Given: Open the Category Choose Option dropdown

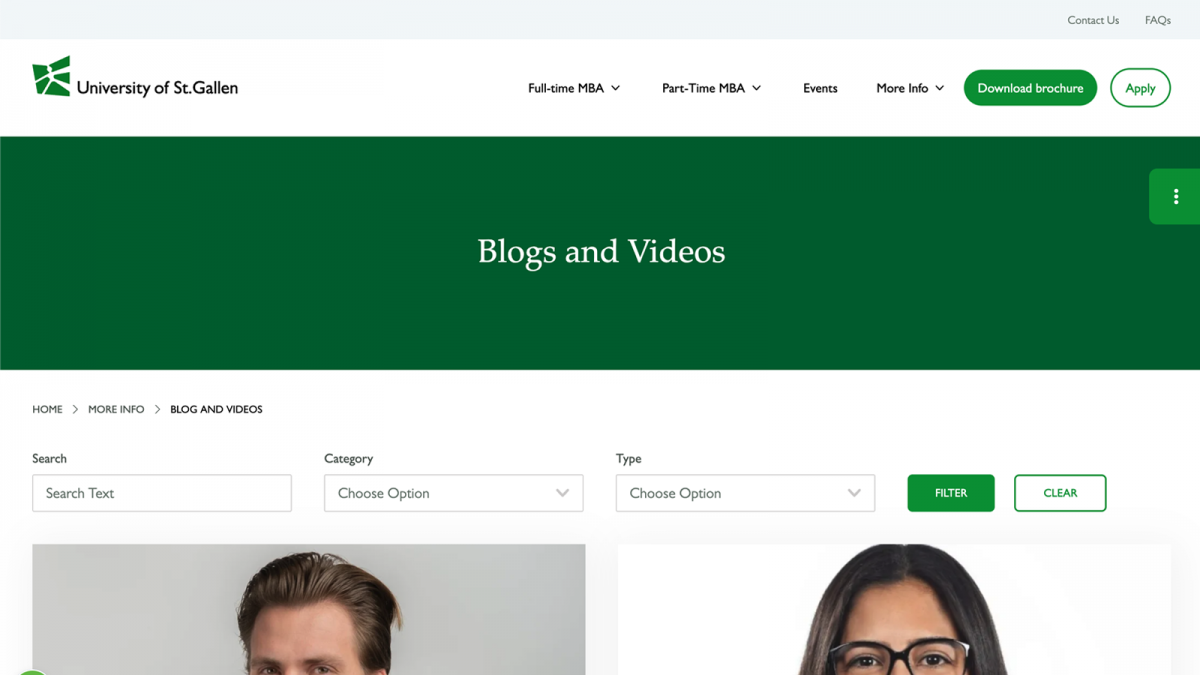Looking at the screenshot, I should click(453, 493).
